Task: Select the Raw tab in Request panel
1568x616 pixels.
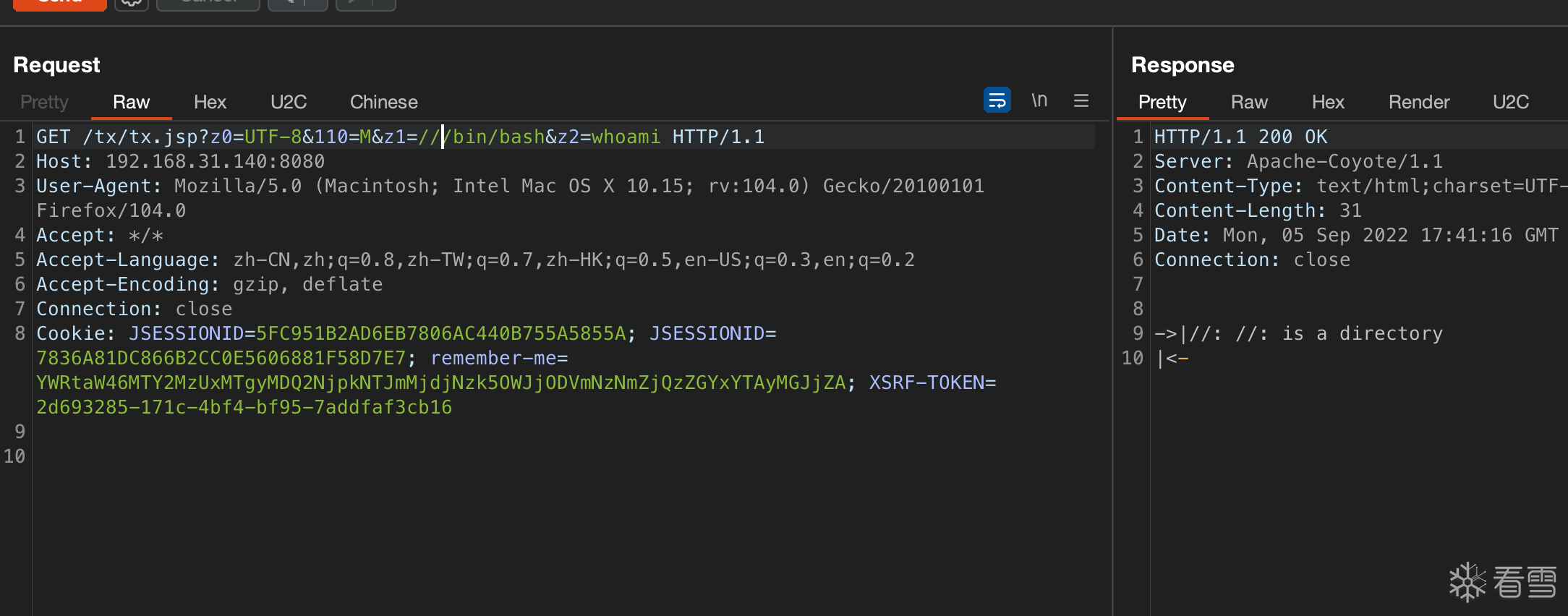Action: [x=131, y=102]
